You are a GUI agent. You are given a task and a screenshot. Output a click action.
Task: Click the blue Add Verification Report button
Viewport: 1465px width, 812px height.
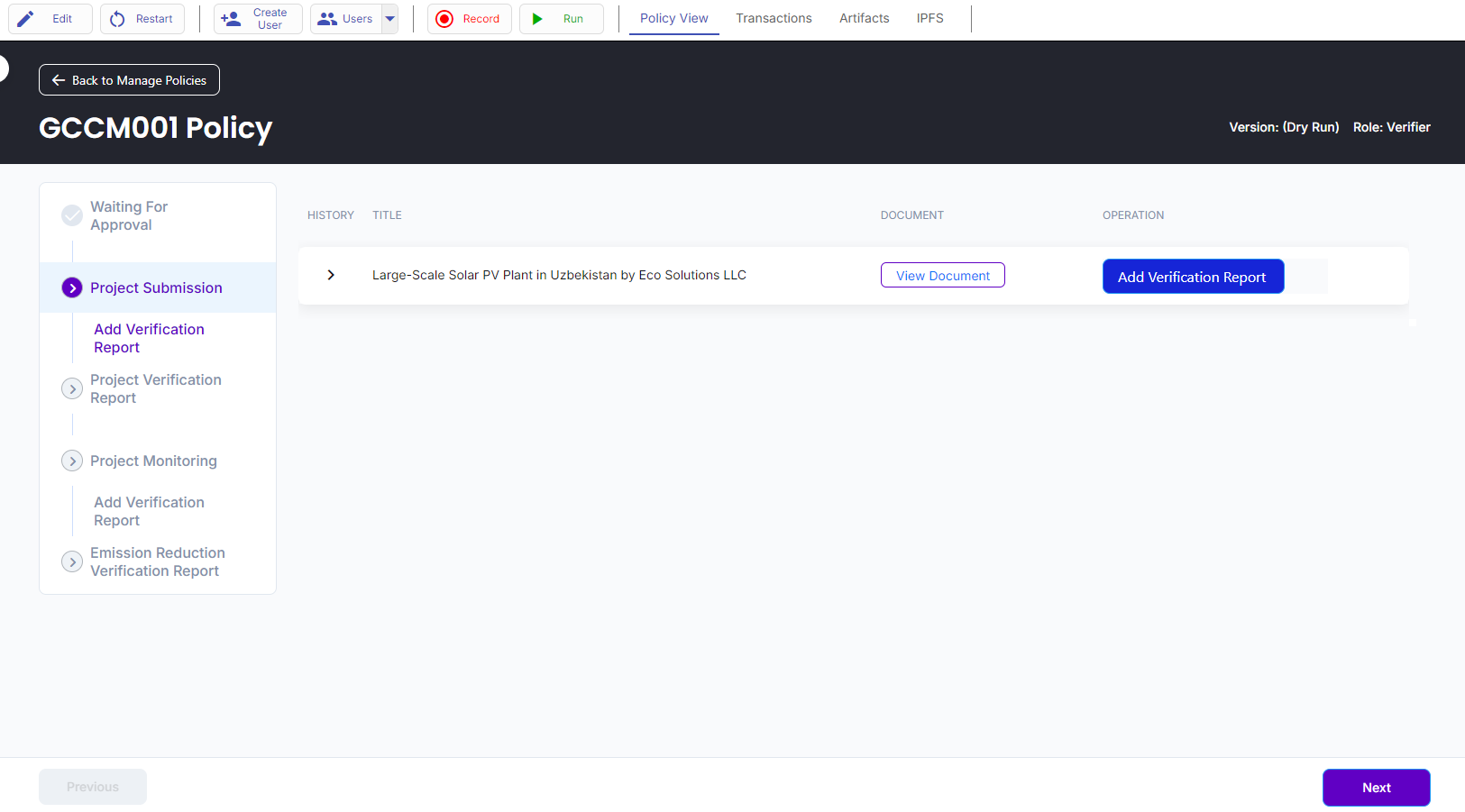(1192, 277)
